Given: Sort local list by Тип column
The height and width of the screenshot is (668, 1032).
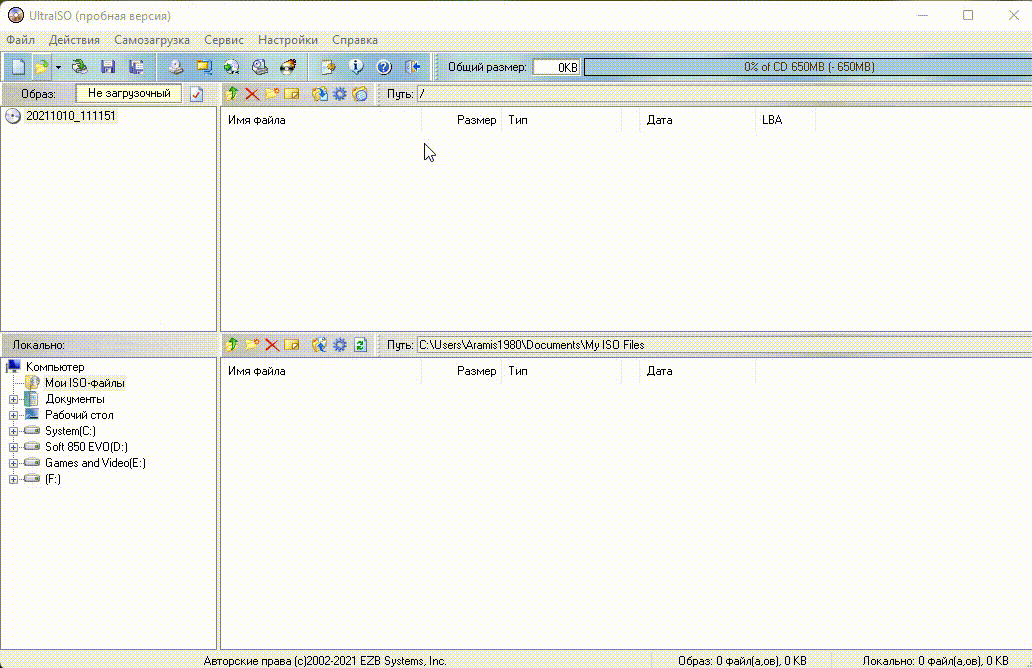Looking at the screenshot, I should [561, 371].
